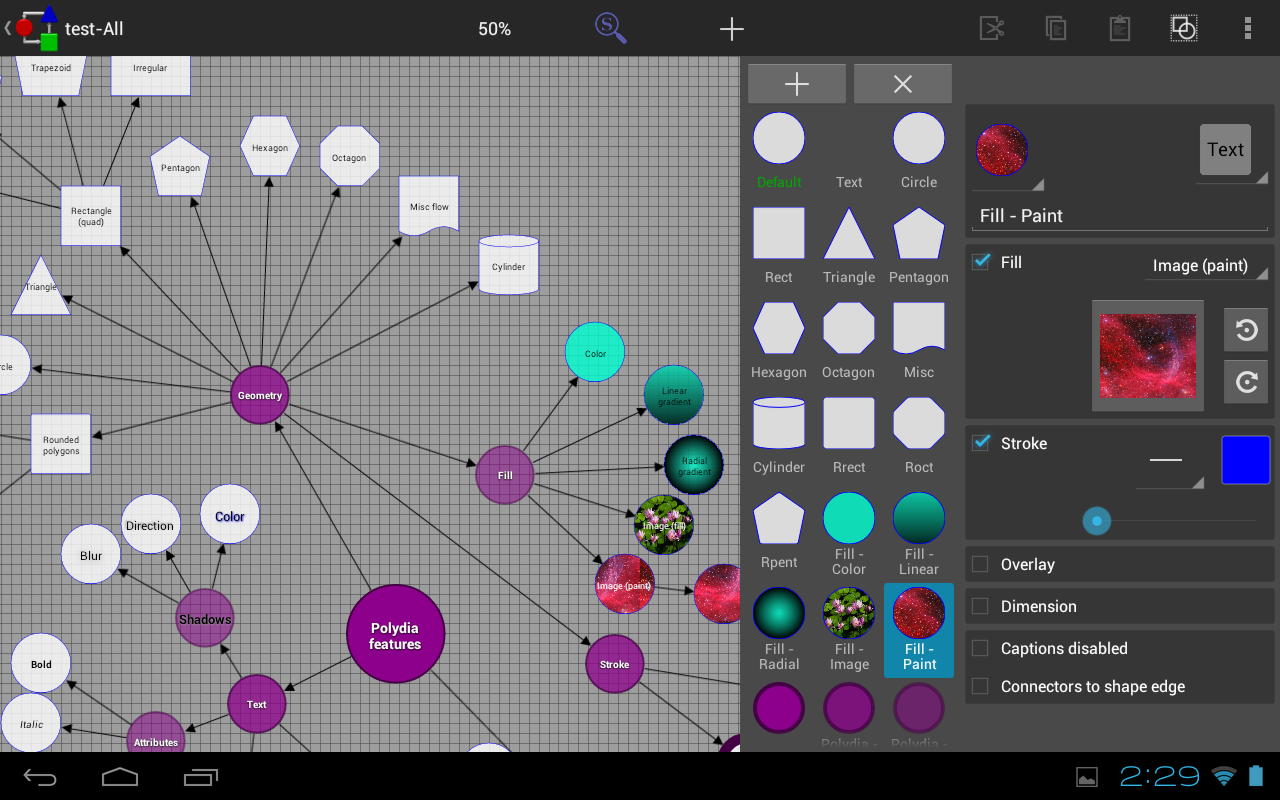Choose the Hexagon style in the list
Screen dimensions: 1280x800
(x=779, y=340)
